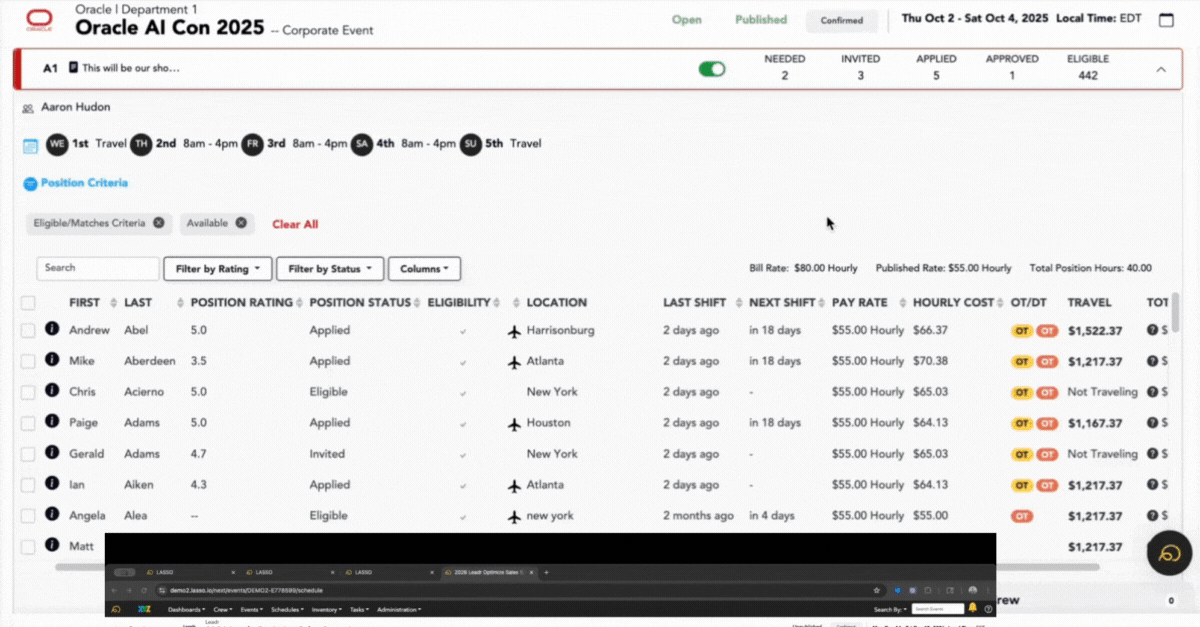
Task: Collapse the A1 position panel with the chevron
Action: [x=1161, y=69]
